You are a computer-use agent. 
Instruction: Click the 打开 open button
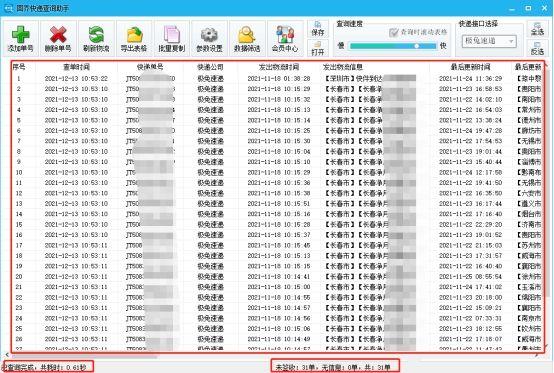pos(318,48)
